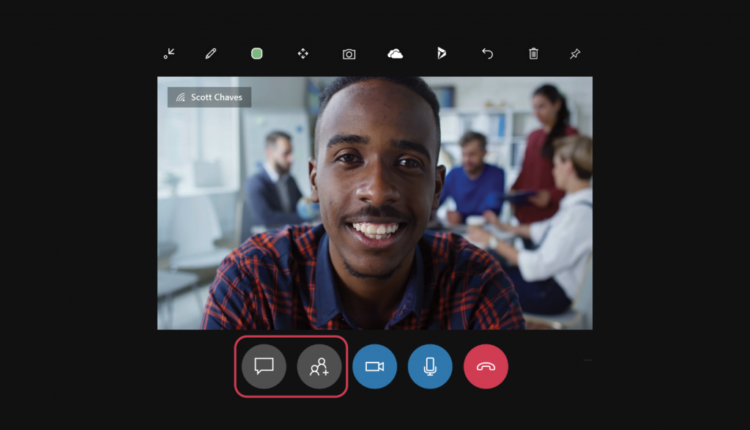The image size is (750, 430).
Task: Open the OneDrive cloud icon
Action: point(395,54)
